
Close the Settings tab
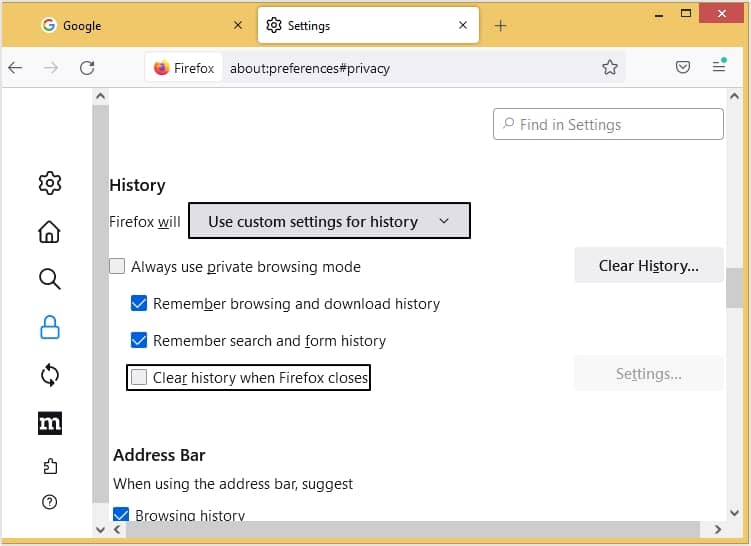point(463,25)
